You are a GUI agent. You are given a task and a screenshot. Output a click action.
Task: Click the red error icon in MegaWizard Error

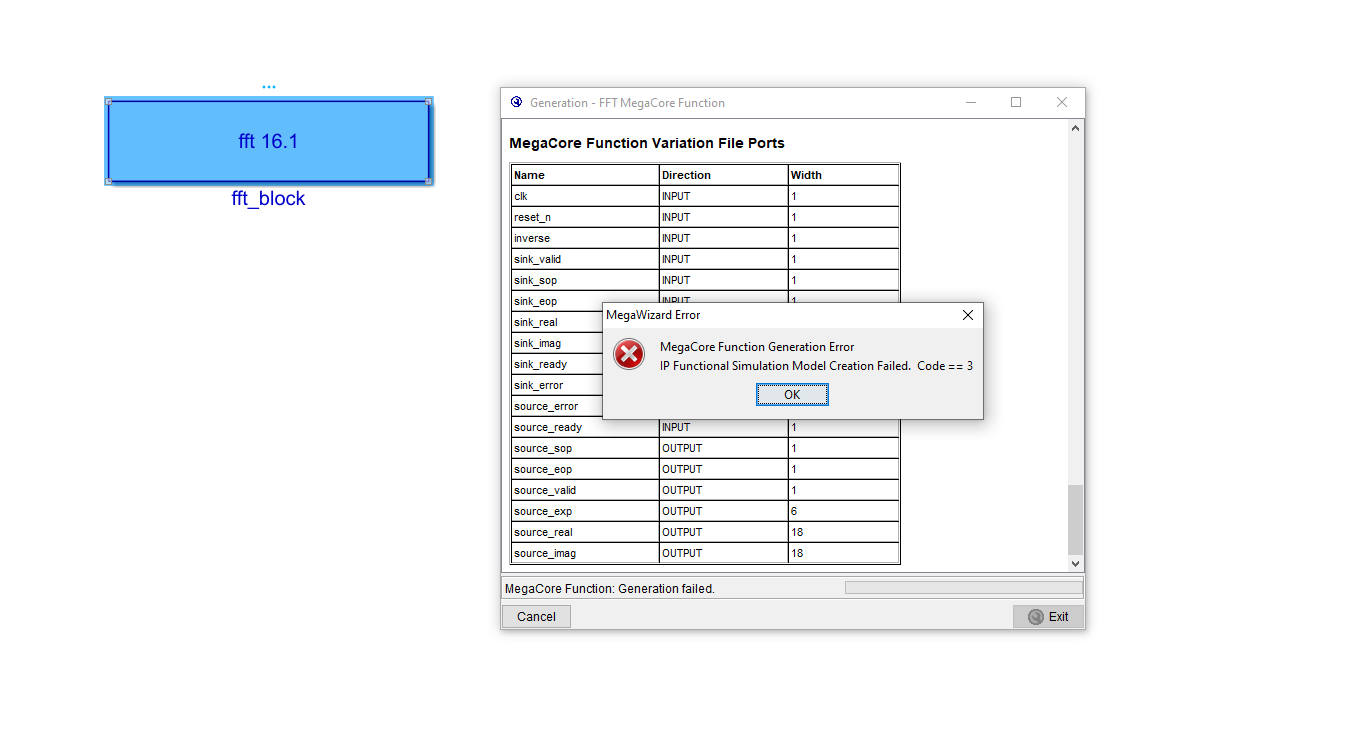coord(629,354)
